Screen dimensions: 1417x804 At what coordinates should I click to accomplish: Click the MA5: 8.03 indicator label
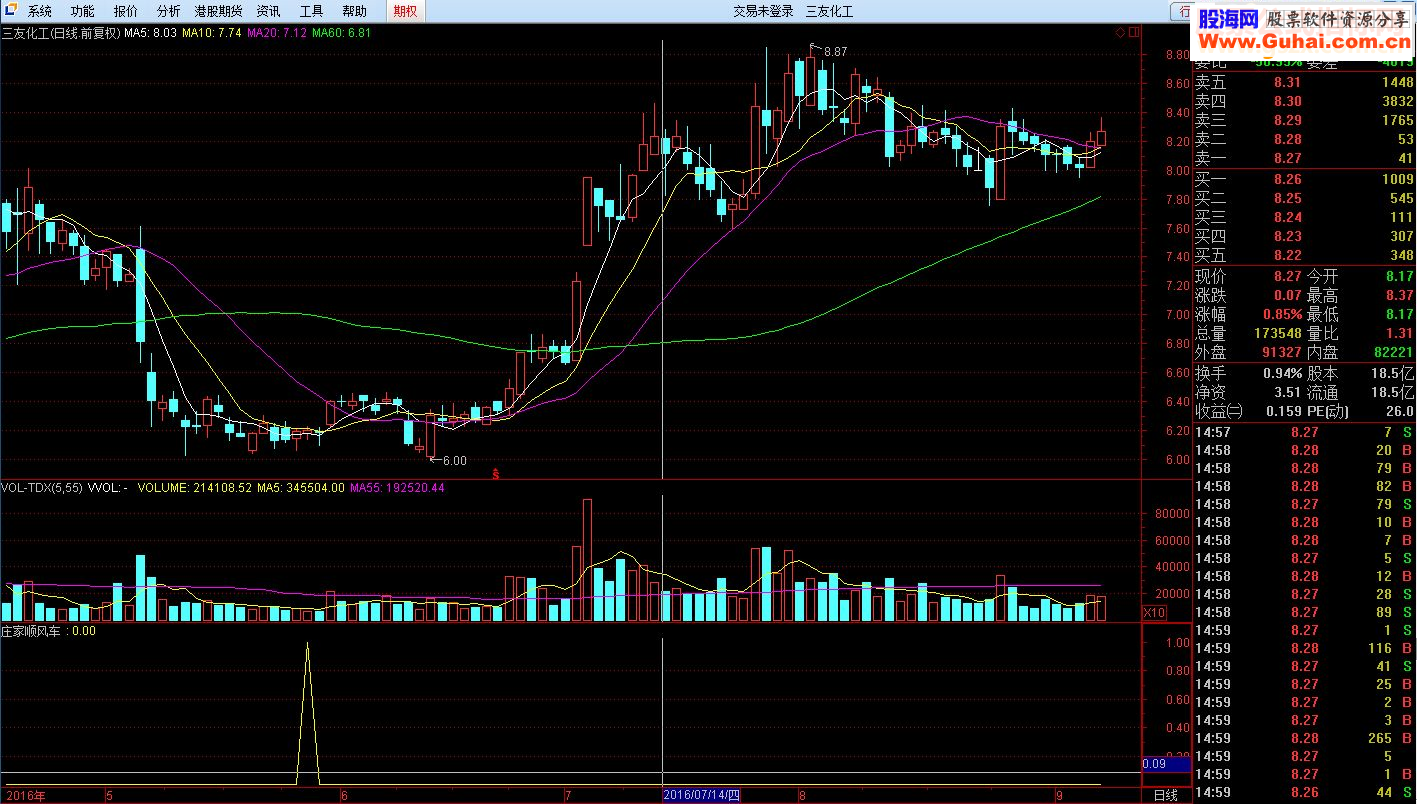pos(150,33)
